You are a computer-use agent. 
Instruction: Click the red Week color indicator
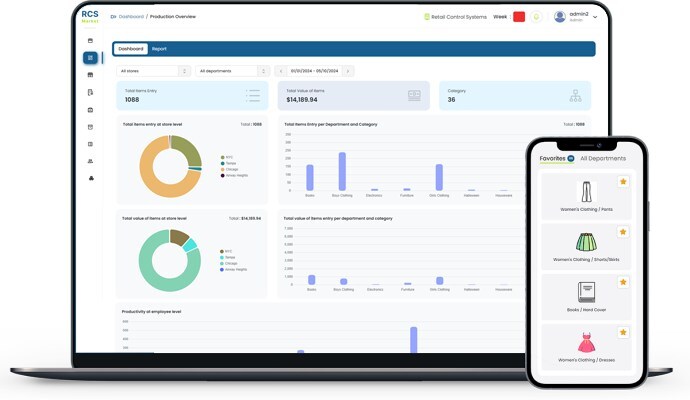point(519,17)
